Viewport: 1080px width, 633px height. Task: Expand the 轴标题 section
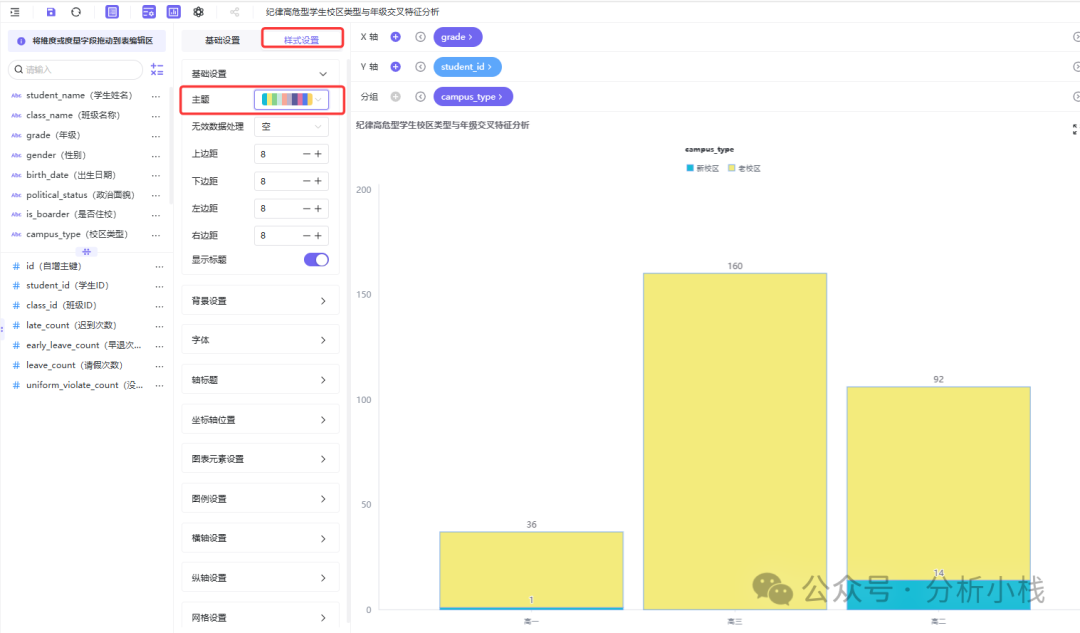(x=260, y=380)
